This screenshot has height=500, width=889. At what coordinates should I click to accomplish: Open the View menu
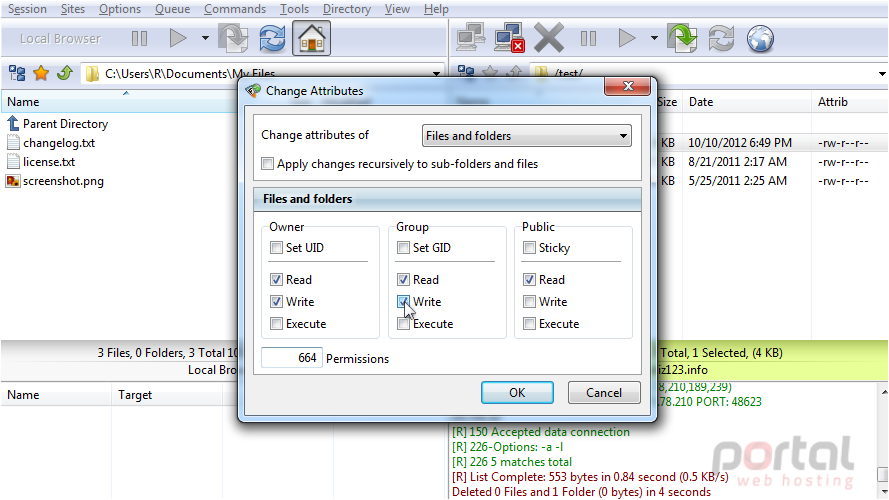(x=397, y=9)
